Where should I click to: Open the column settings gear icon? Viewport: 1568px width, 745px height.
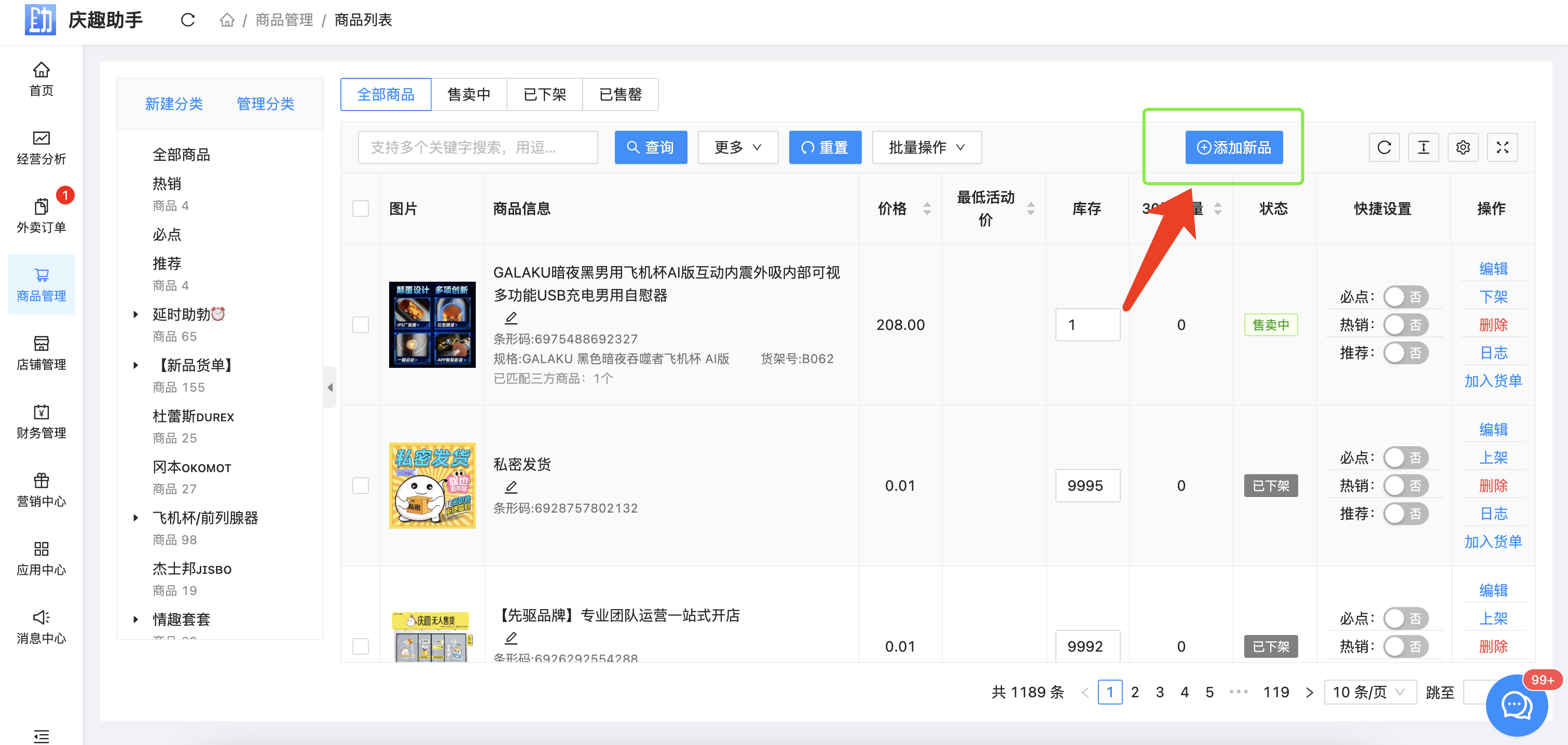click(x=1463, y=147)
